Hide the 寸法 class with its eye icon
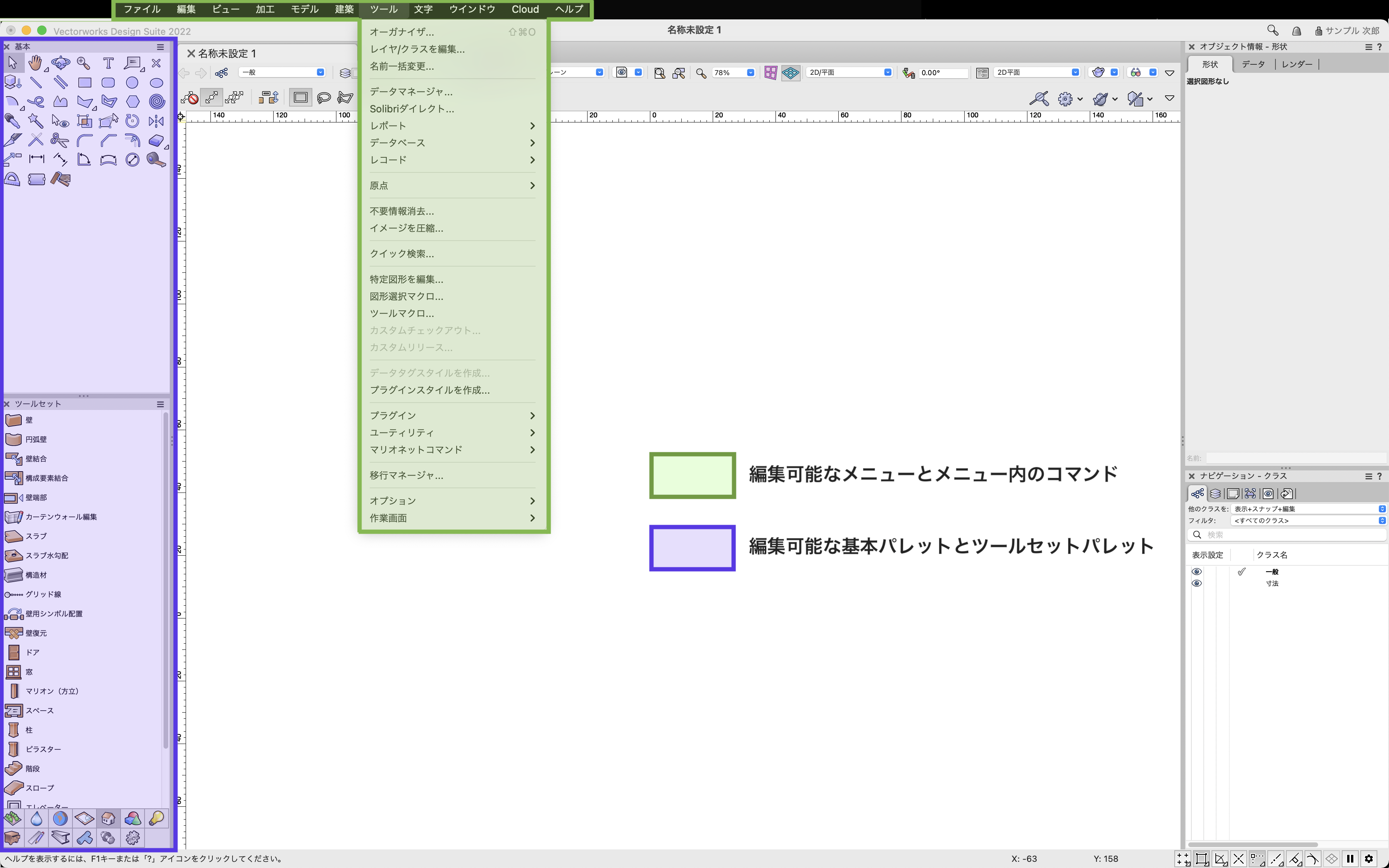Viewport: 1389px width, 868px height. [1197, 583]
